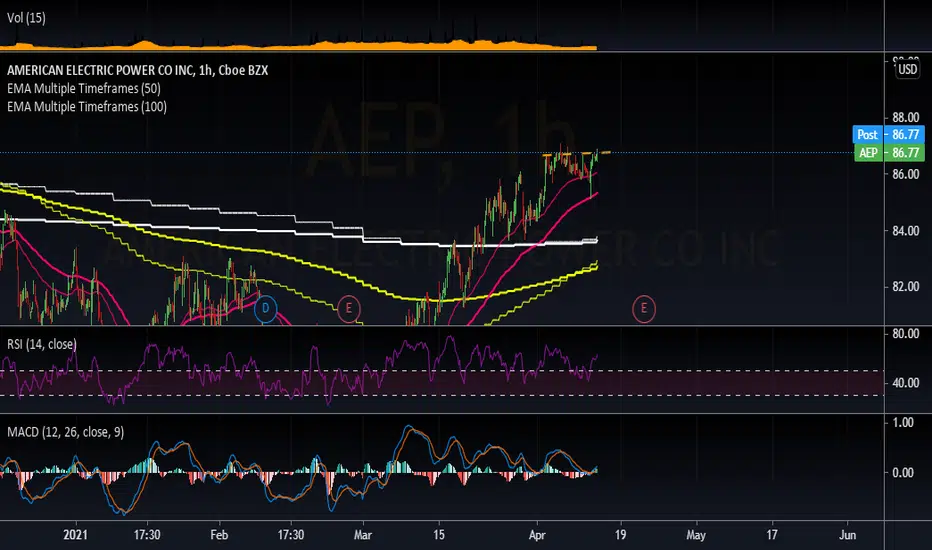Click the earnings 'E' marker near late April
Viewport: 932px width, 550px height.
click(644, 309)
